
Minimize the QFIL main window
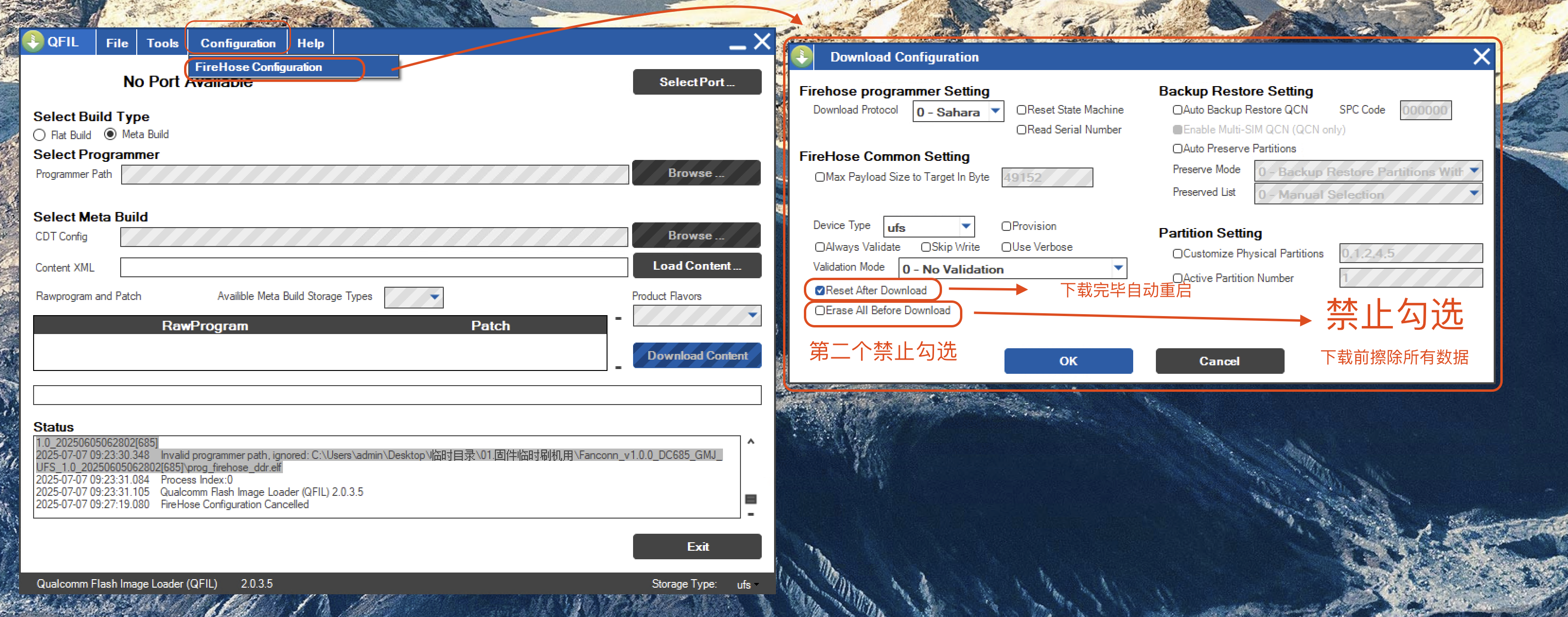pyautogui.click(x=737, y=47)
